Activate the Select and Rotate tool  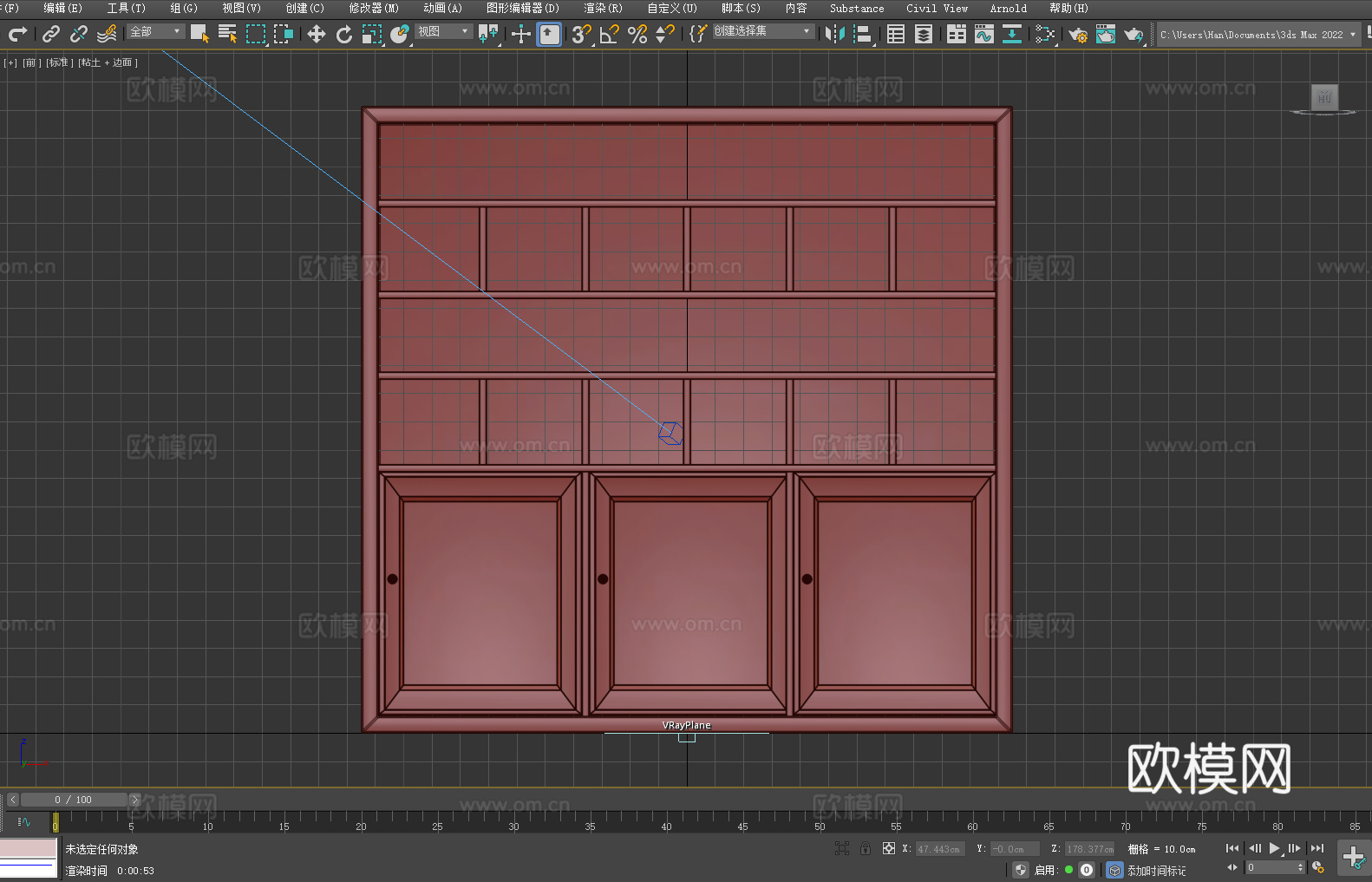pyautogui.click(x=344, y=34)
